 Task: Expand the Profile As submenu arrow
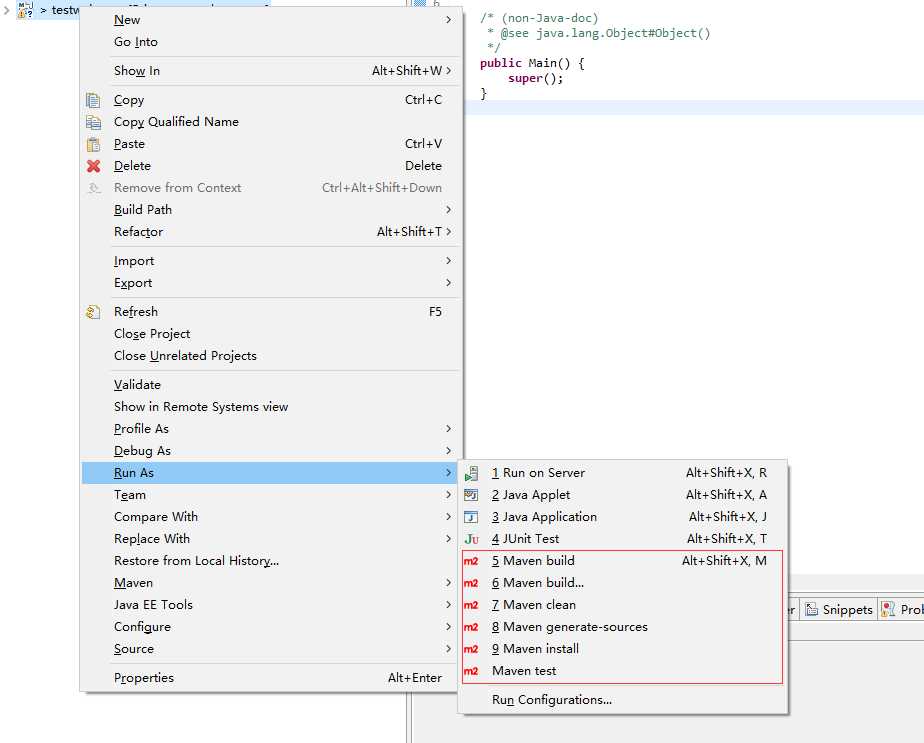pos(448,429)
